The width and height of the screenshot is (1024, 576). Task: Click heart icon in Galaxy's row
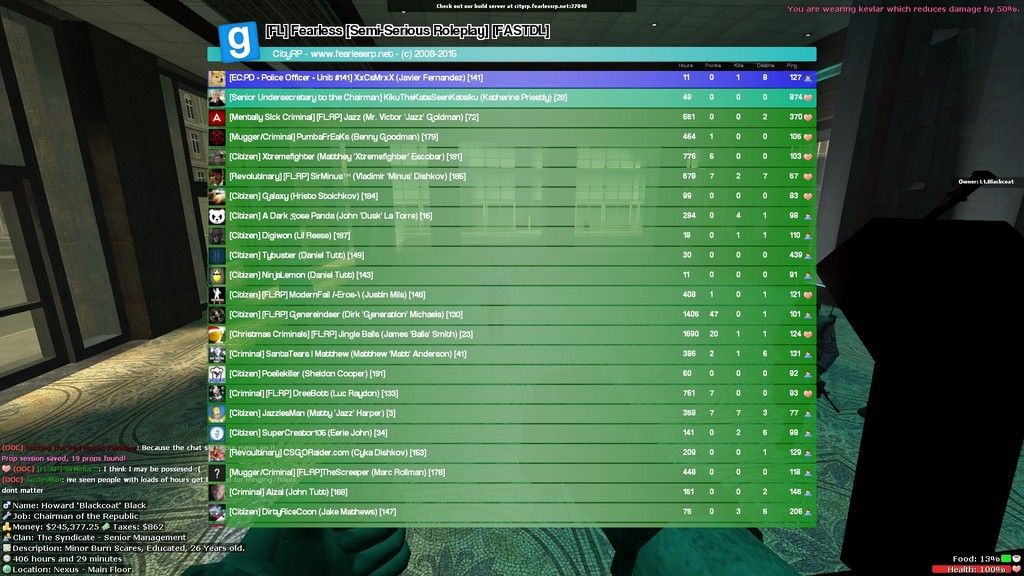808,197
